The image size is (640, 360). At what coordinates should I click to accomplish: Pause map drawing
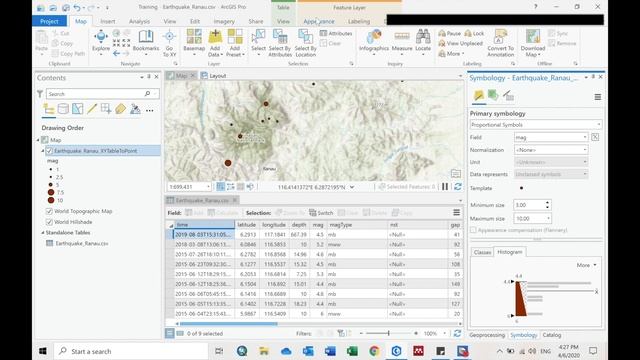coord(445,187)
